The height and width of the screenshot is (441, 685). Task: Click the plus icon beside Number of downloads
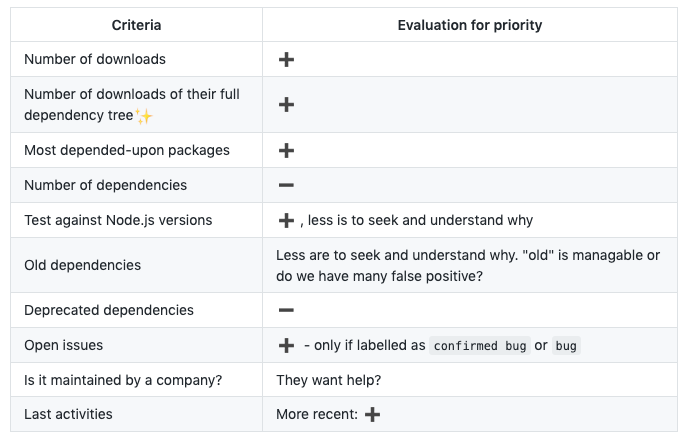click(286, 60)
